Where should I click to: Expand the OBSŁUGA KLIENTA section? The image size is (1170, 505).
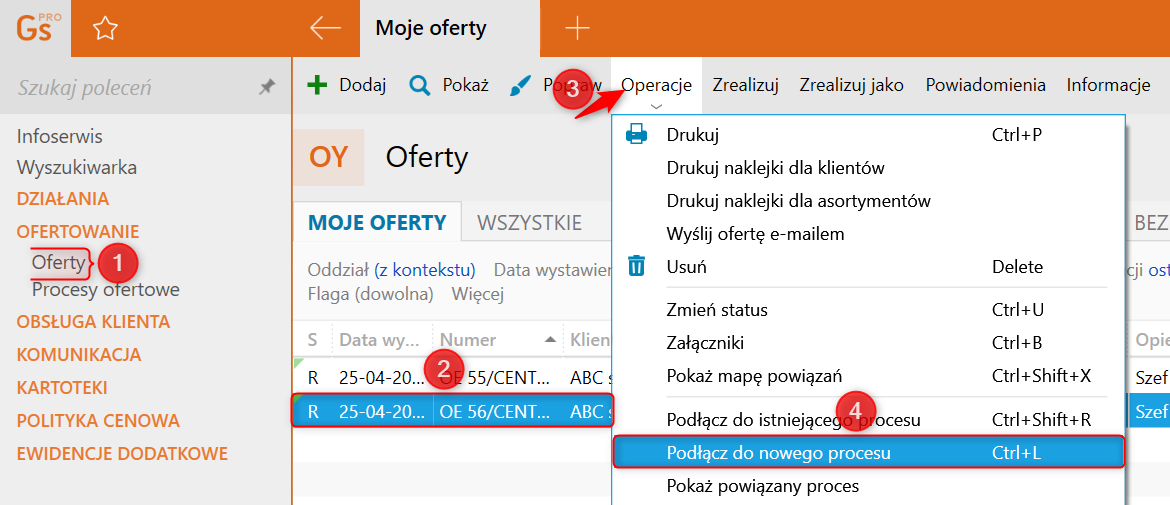[93, 322]
